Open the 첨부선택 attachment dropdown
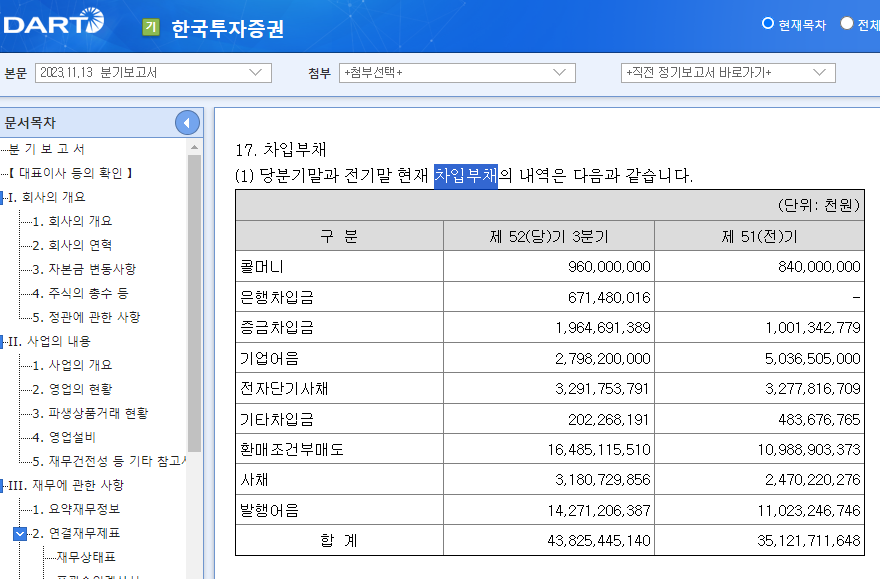 point(460,72)
